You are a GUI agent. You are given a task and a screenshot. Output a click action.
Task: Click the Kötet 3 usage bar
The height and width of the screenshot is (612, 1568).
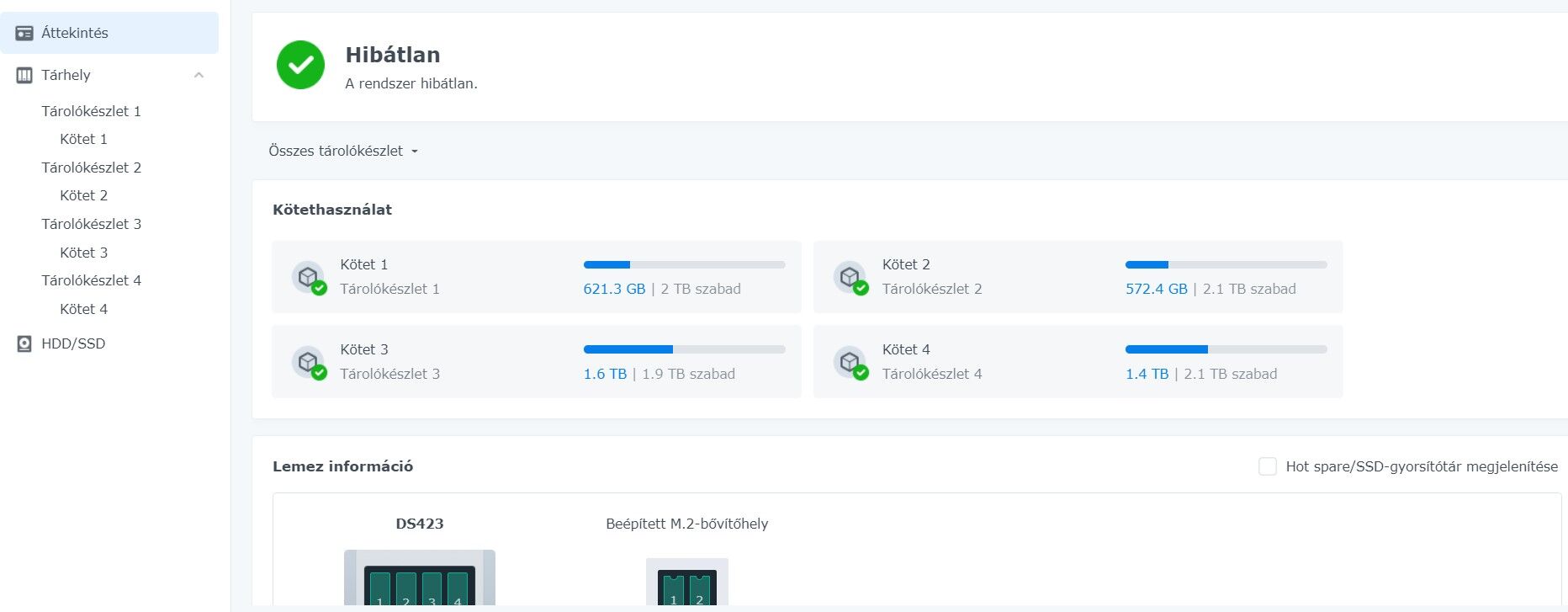684,349
